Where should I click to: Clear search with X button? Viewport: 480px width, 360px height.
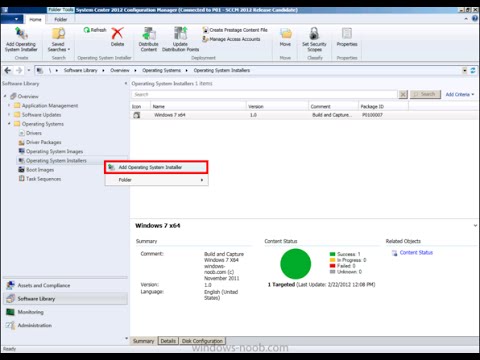click(x=403, y=94)
